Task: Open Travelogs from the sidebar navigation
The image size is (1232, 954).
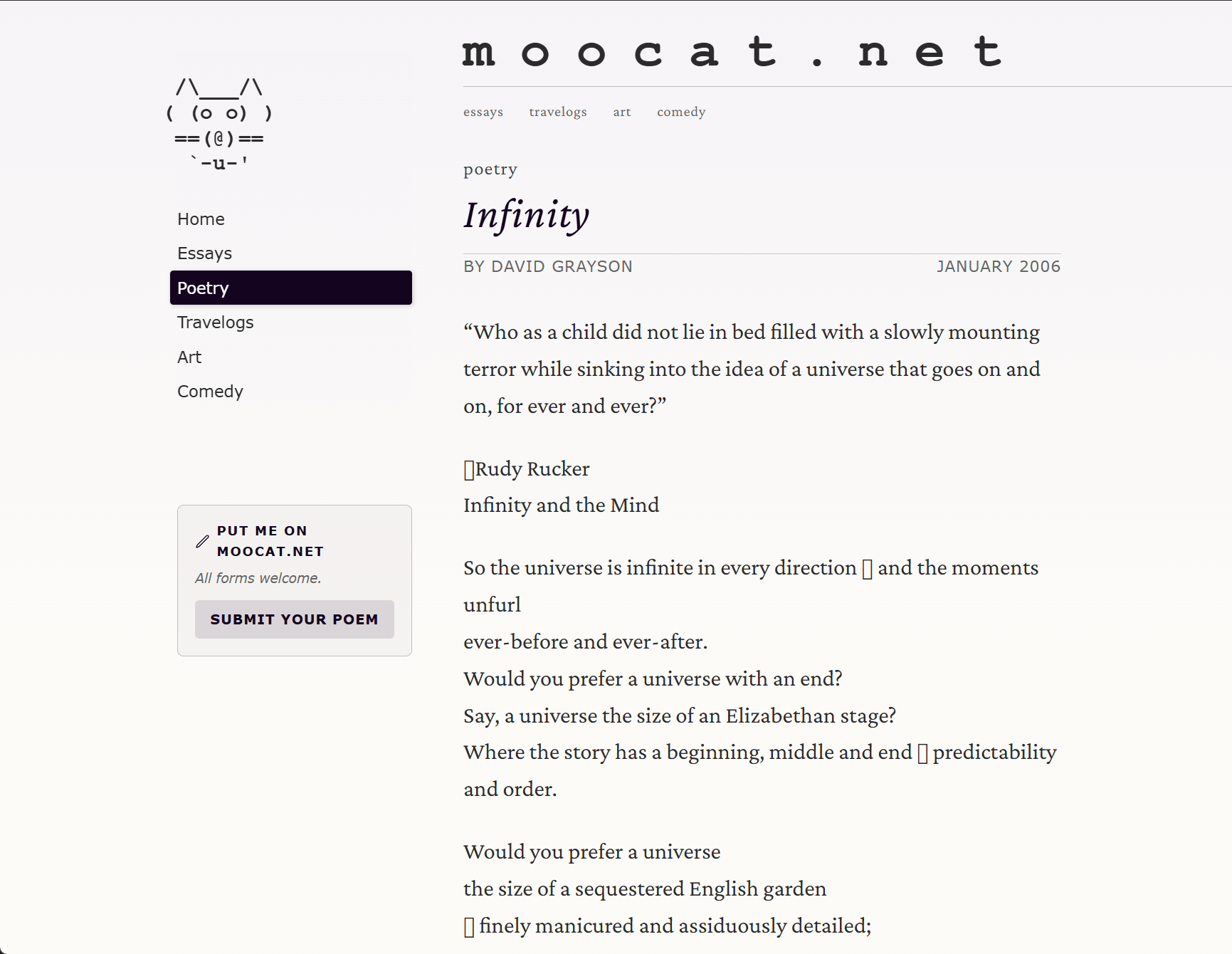Action: (x=215, y=322)
